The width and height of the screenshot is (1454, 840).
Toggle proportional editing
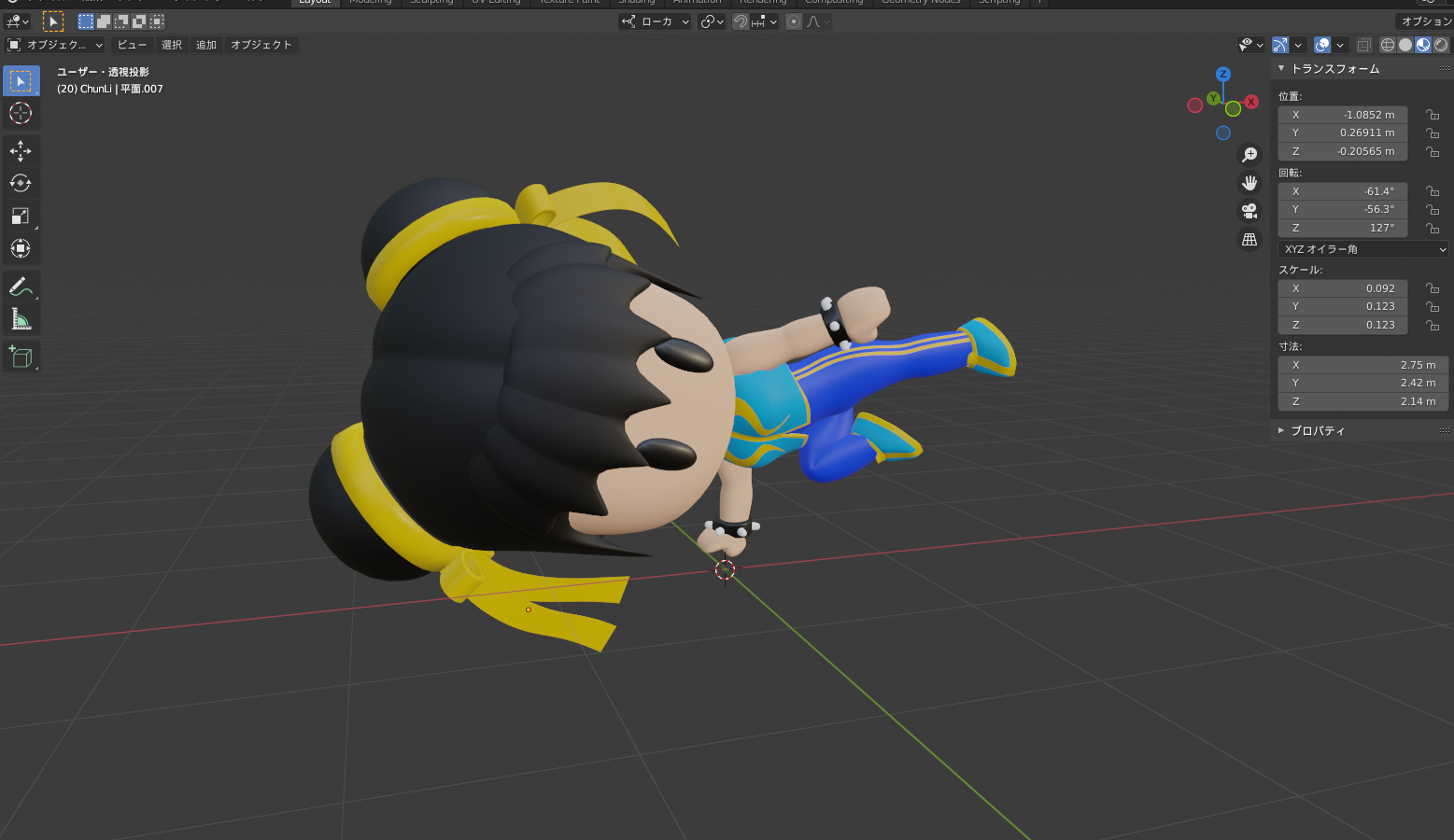pyautogui.click(x=794, y=21)
